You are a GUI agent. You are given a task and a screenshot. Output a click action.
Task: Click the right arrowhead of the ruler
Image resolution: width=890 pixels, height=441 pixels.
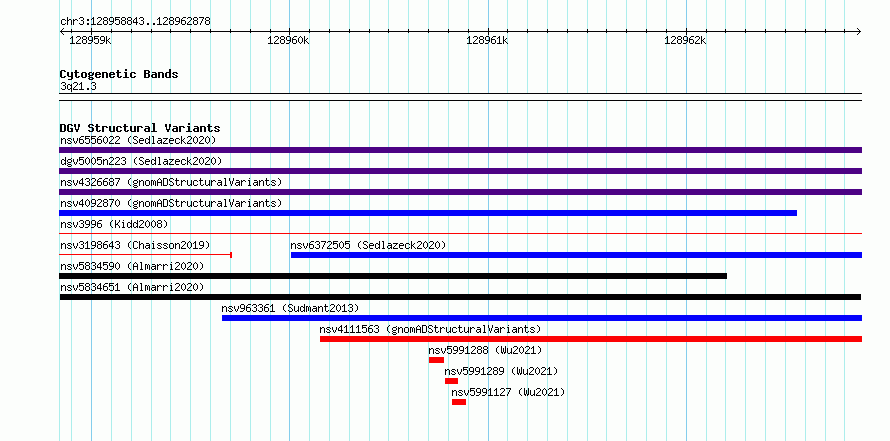click(859, 31)
